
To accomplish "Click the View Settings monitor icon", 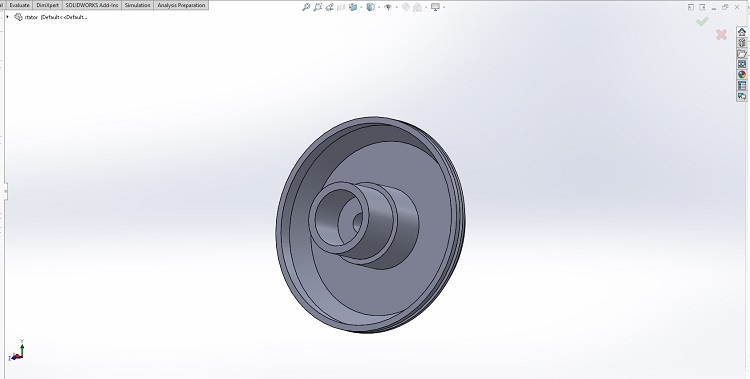I will [x=435, y=7].
